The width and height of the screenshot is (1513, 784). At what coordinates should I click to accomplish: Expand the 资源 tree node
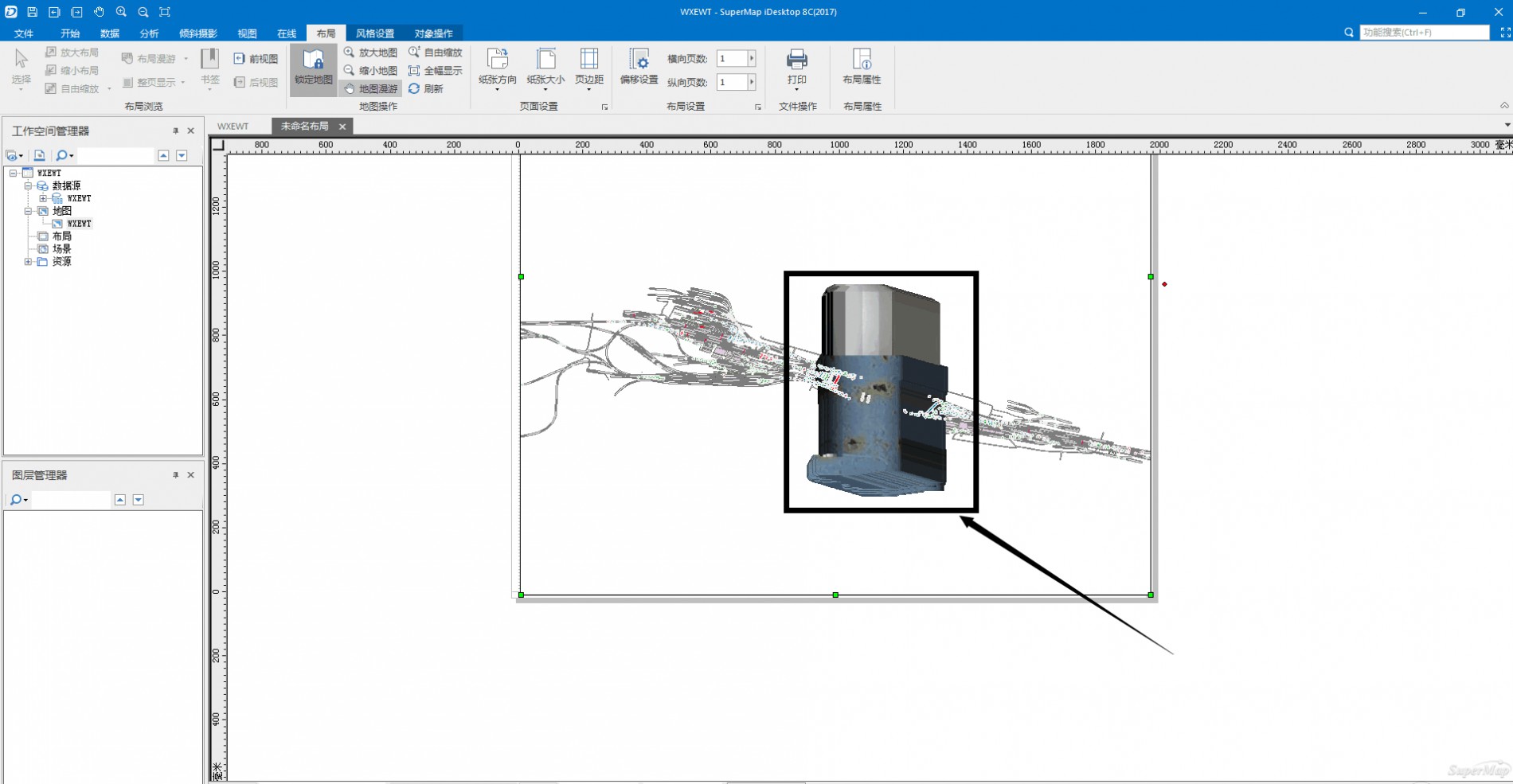[x=28, y=262]
